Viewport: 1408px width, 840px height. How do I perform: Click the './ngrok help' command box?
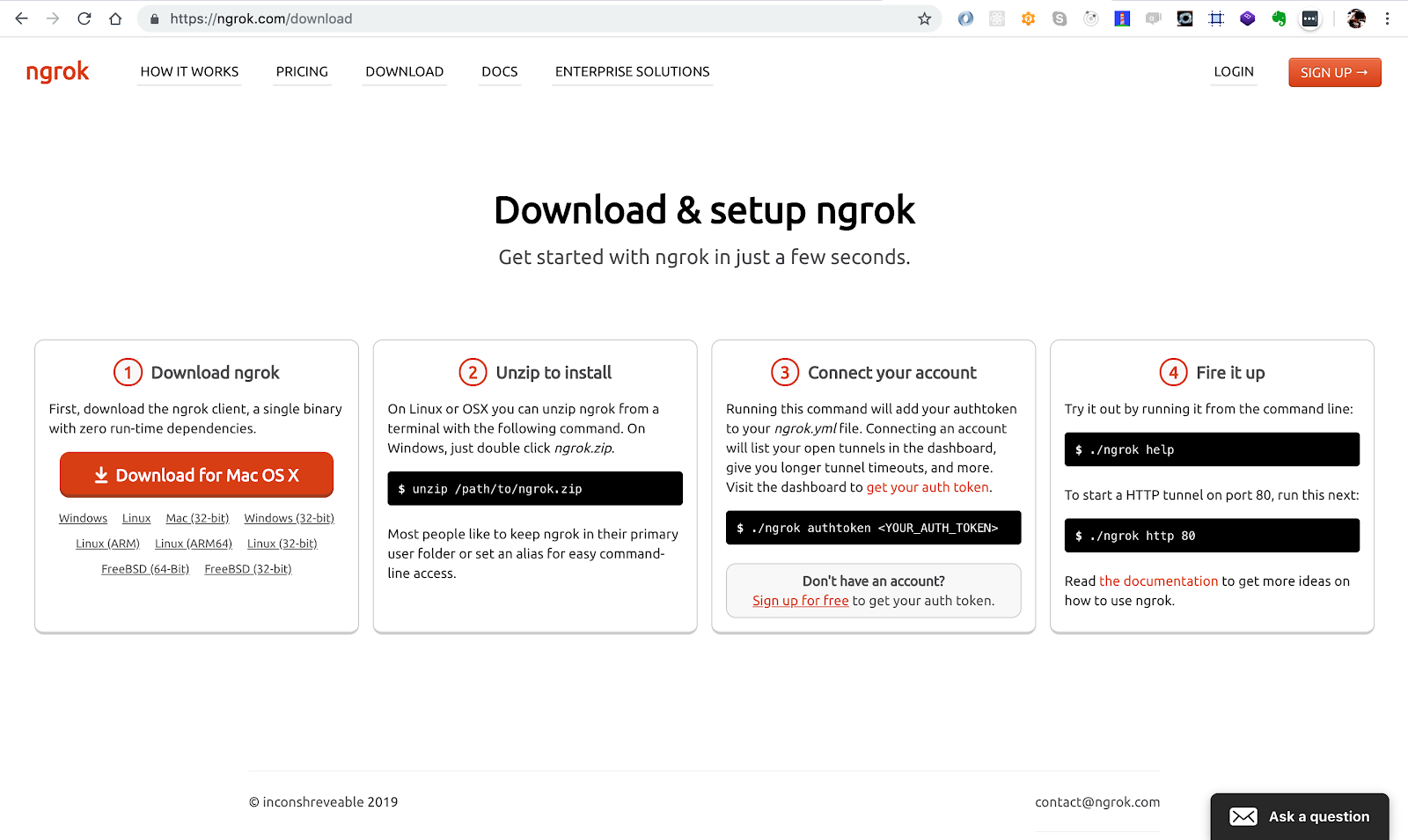[x=1212, y=449]
